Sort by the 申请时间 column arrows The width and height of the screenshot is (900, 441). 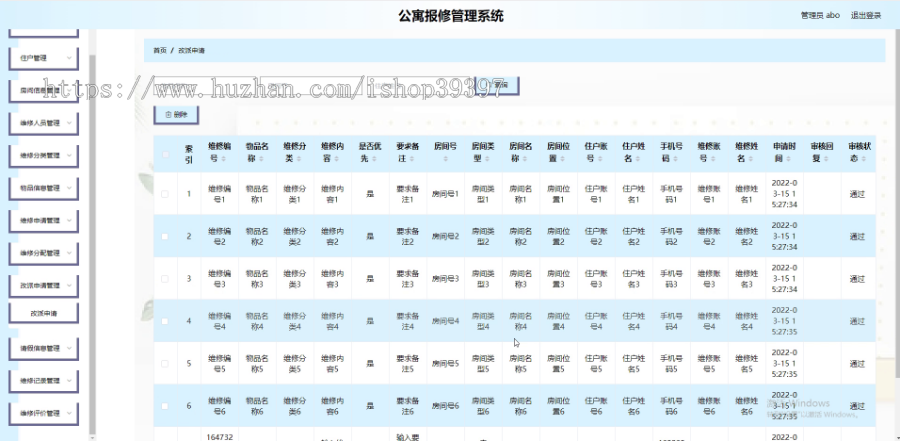(x=788, y=159)
